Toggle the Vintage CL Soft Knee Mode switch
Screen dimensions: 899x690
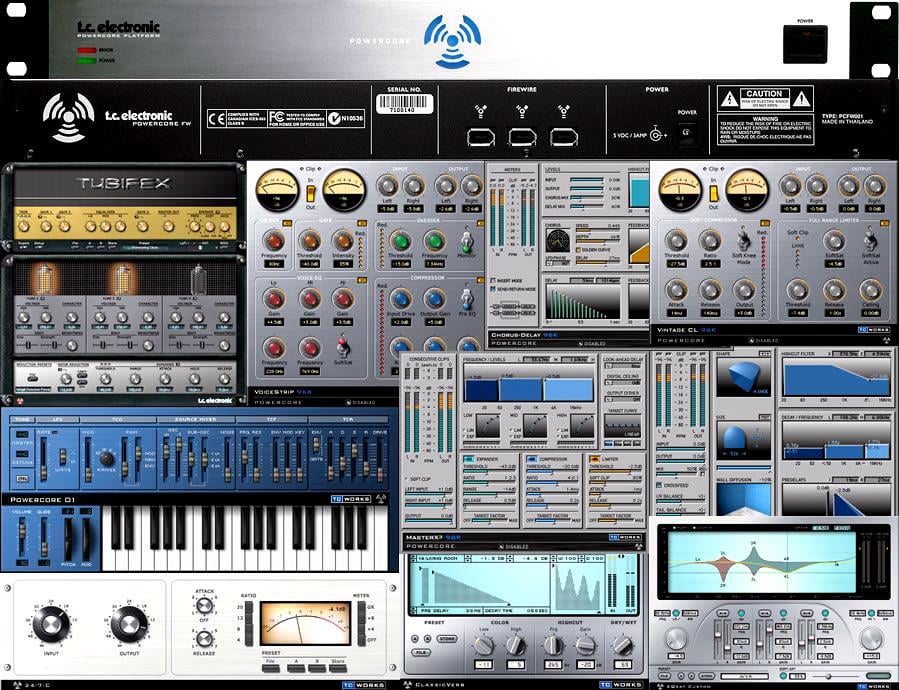(743, 240)
